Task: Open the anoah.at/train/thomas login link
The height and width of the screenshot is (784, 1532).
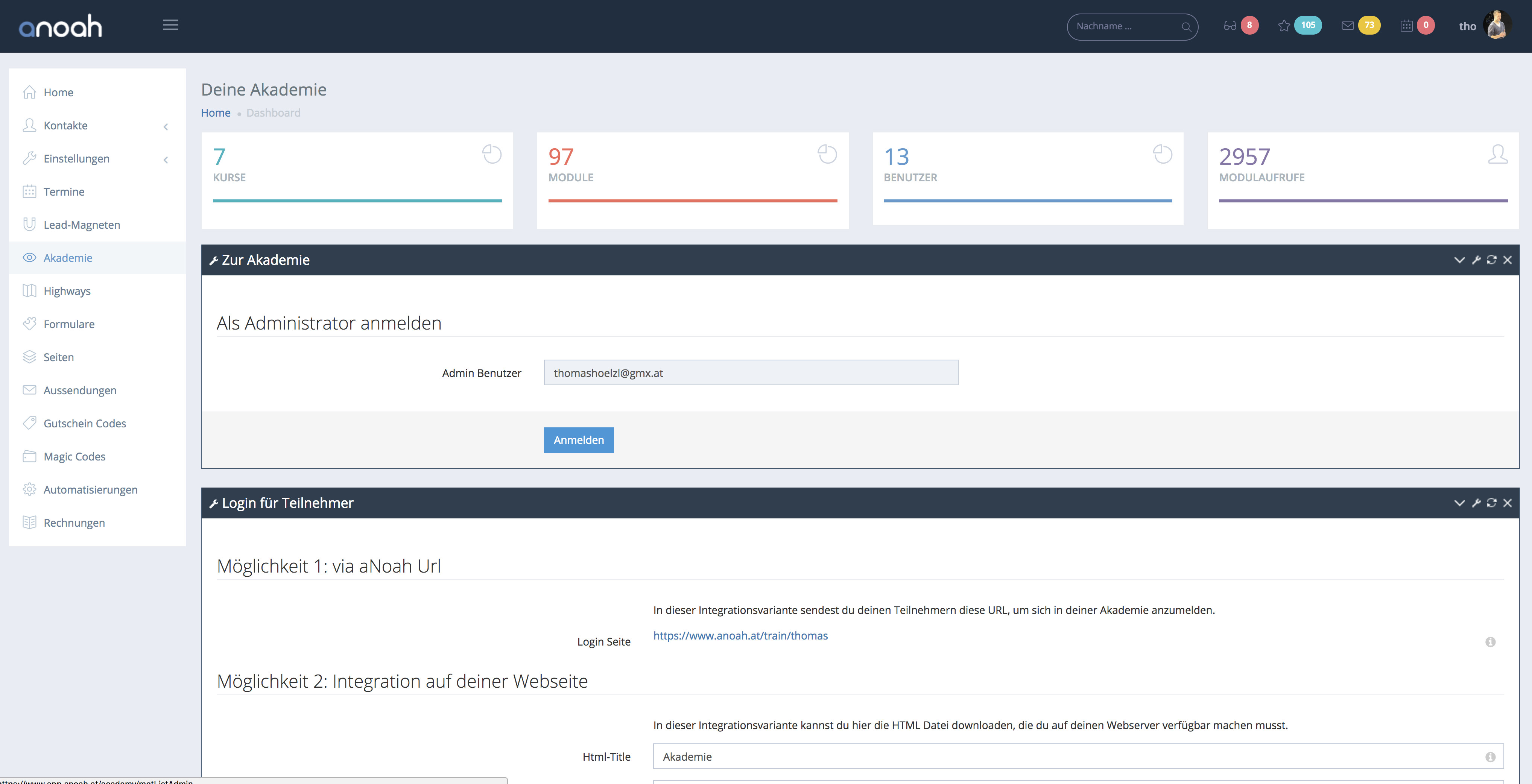Action: [740, 635]
